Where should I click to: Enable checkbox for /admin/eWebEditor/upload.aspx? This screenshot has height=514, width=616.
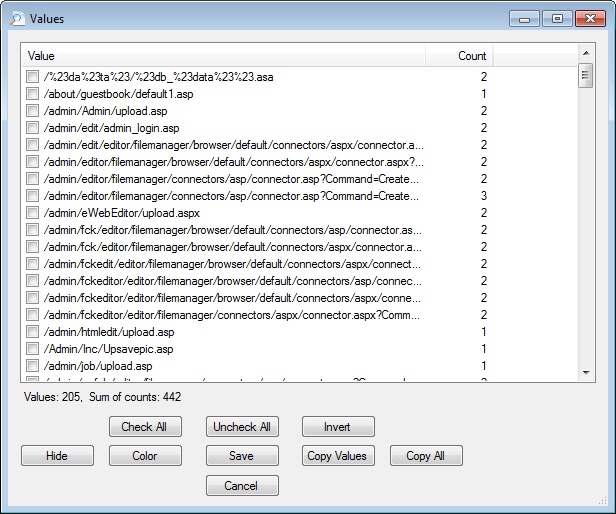click(x=33, y=213)
